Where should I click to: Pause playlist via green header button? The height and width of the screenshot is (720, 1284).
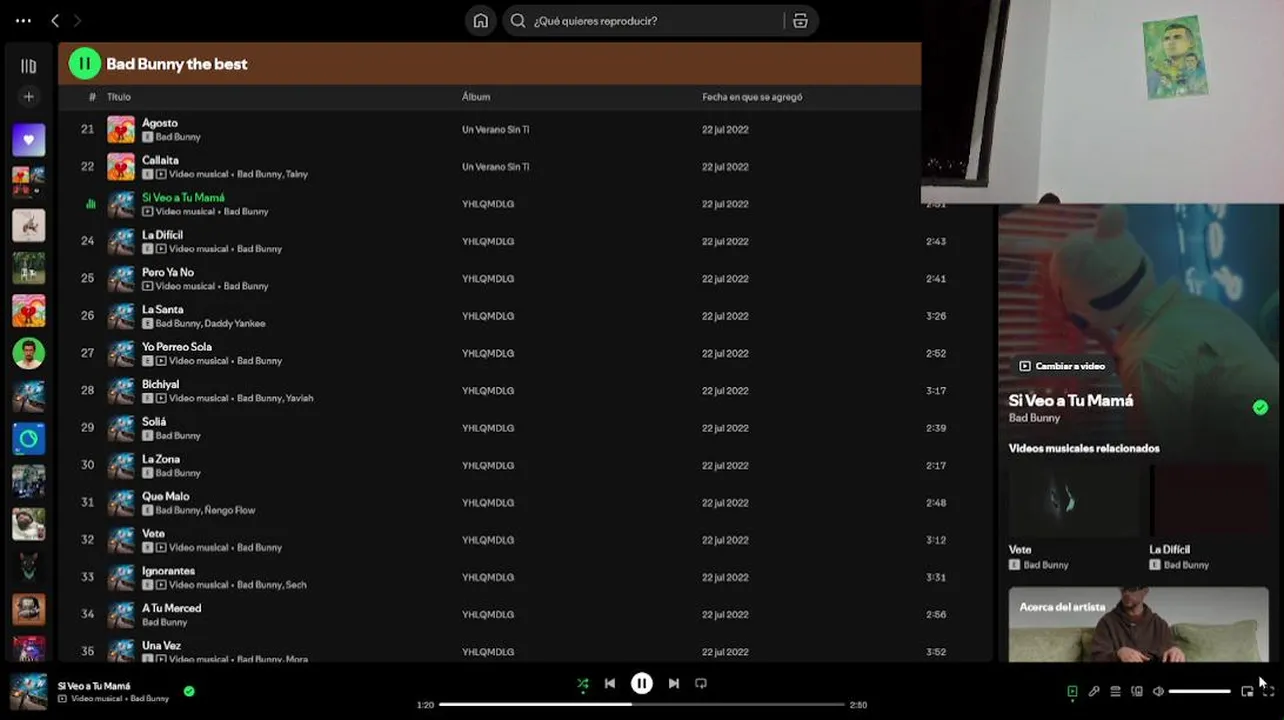click(x=84, y=64)
